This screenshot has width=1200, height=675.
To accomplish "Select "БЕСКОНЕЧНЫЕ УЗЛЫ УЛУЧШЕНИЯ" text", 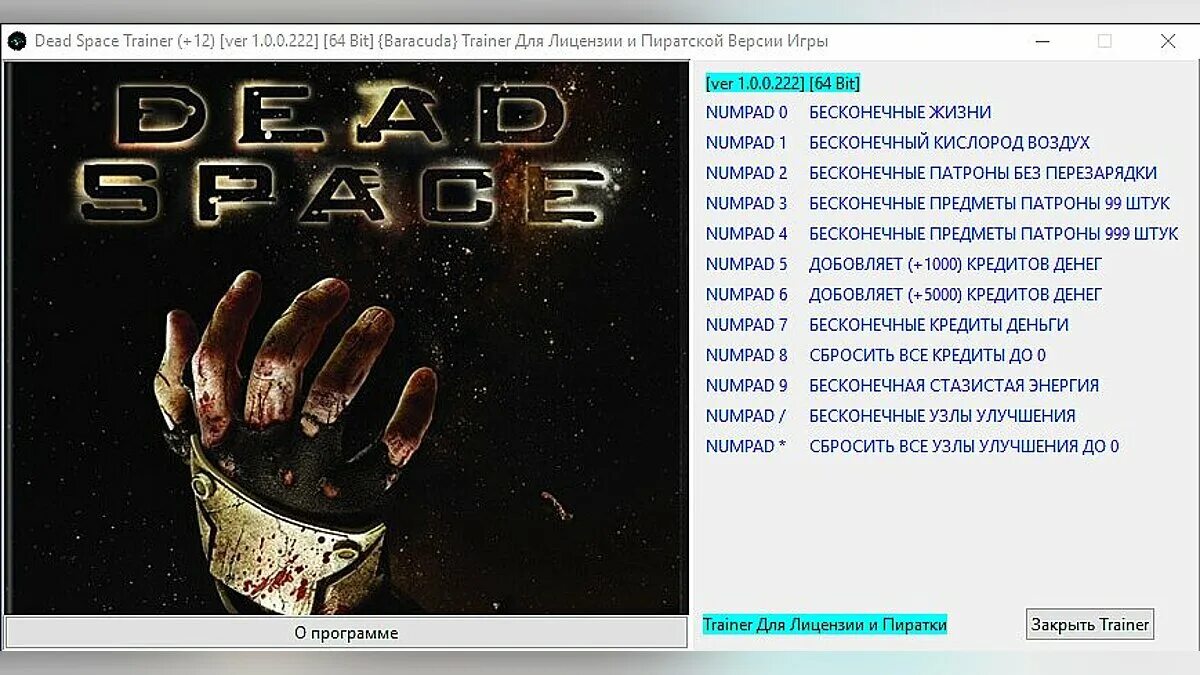I will (942, 416).
